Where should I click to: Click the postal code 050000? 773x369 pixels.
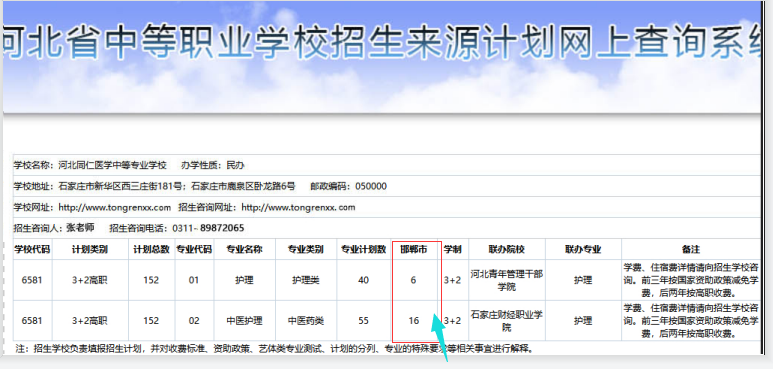[x=371, y=186]
